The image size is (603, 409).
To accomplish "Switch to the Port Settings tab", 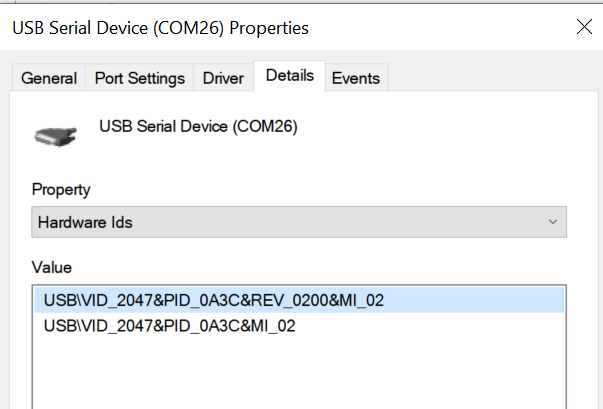I will (x=140, y=78).
